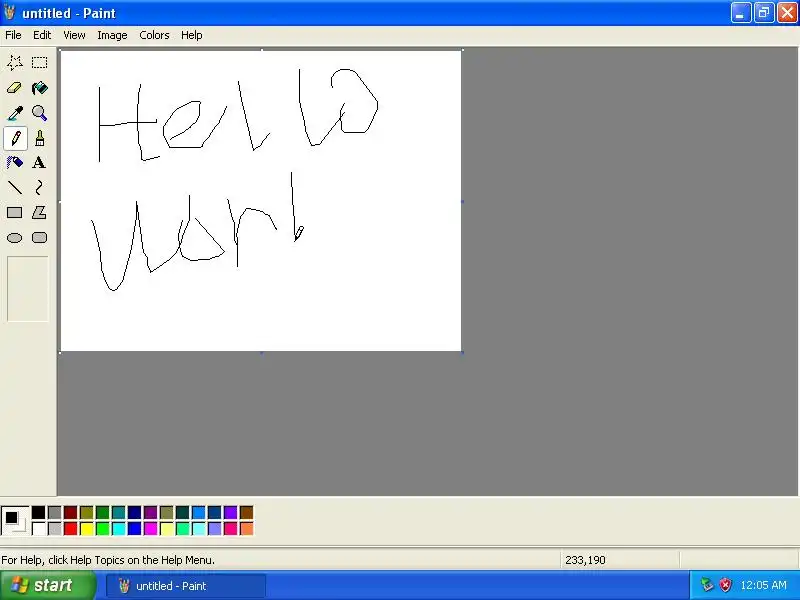Pick the brown swatch in the top row
The height and width of the screenshot is (600, 800).
pyautogui.click(x=246, y=513)
